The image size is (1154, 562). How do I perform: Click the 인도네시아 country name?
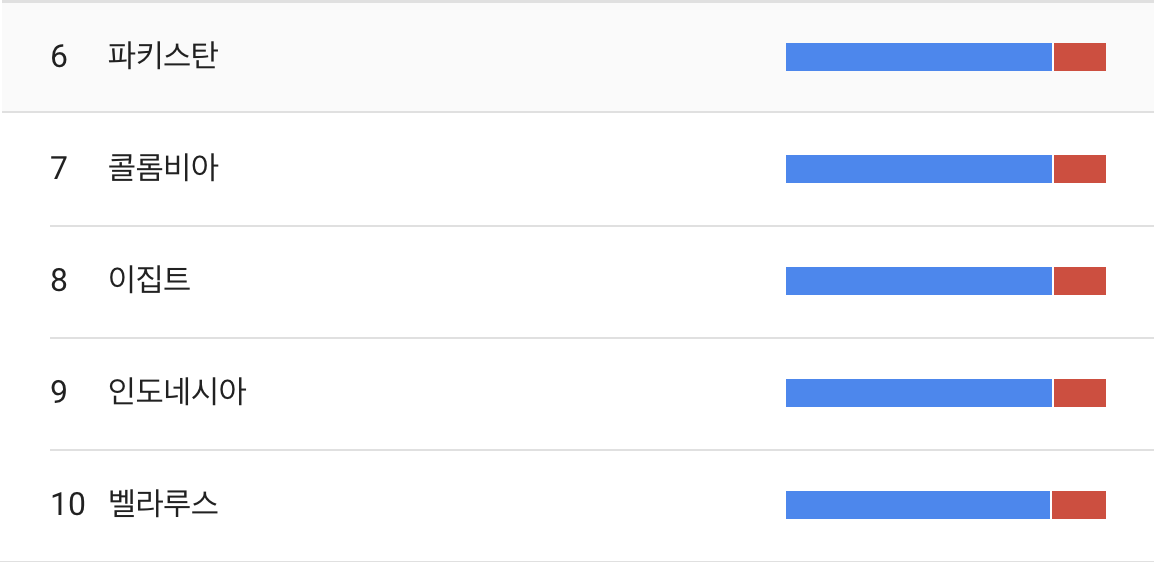[177, 392]
